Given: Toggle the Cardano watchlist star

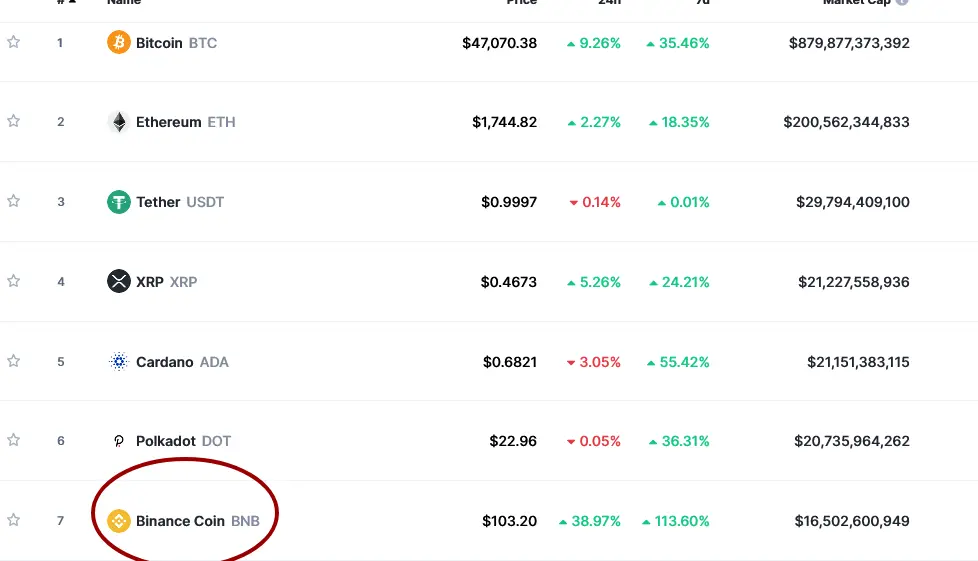Looking at the screenshot, I should (13, 361).
